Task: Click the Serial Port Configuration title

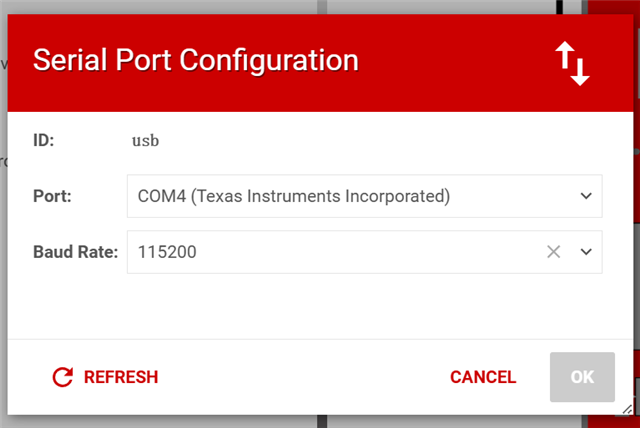Action: [x=195, y=61]
